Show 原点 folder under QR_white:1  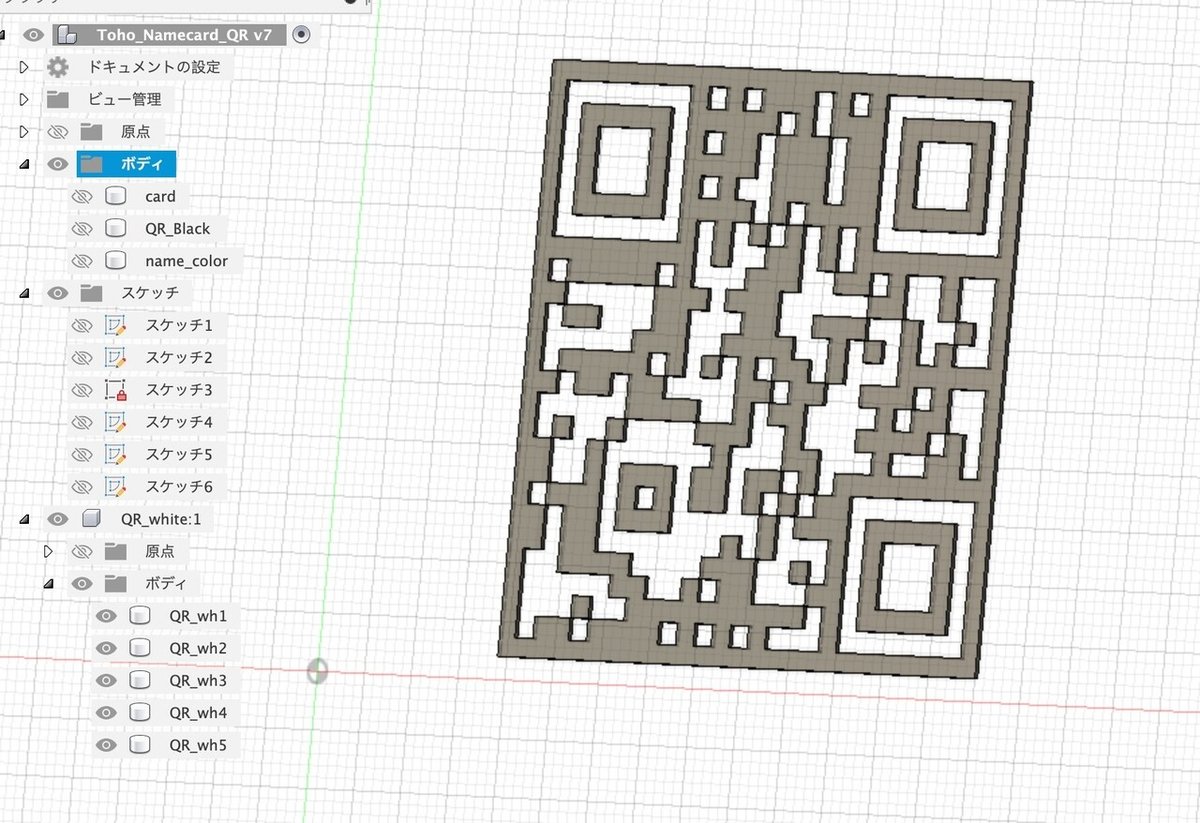[x=82, y=551]
